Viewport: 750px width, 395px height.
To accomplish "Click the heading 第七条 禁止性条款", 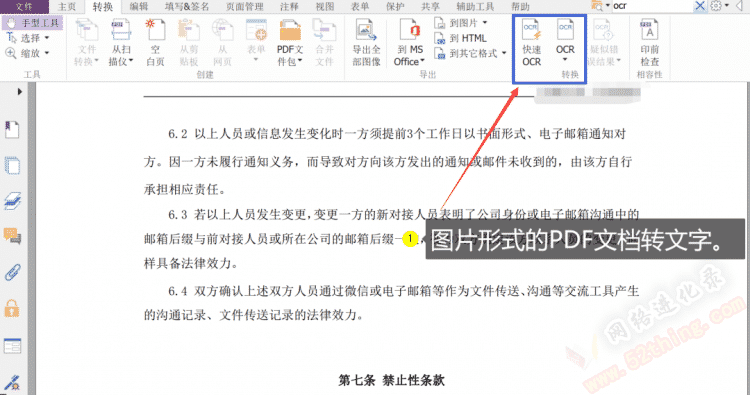I will pos(391,380).
